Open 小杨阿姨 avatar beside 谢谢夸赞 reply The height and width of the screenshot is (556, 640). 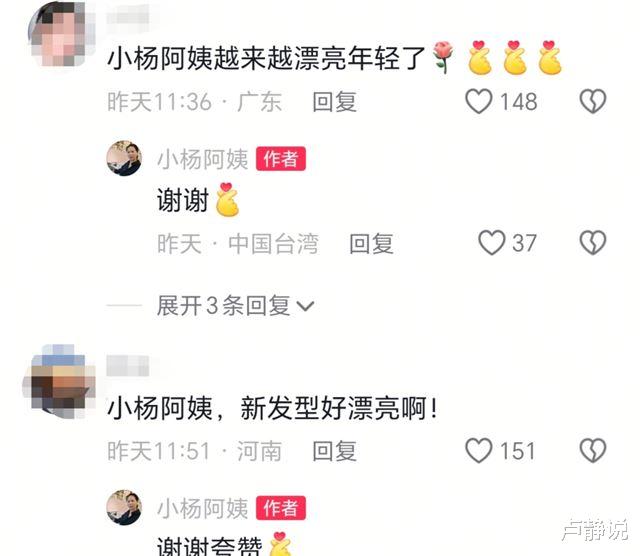pos(124,507)
